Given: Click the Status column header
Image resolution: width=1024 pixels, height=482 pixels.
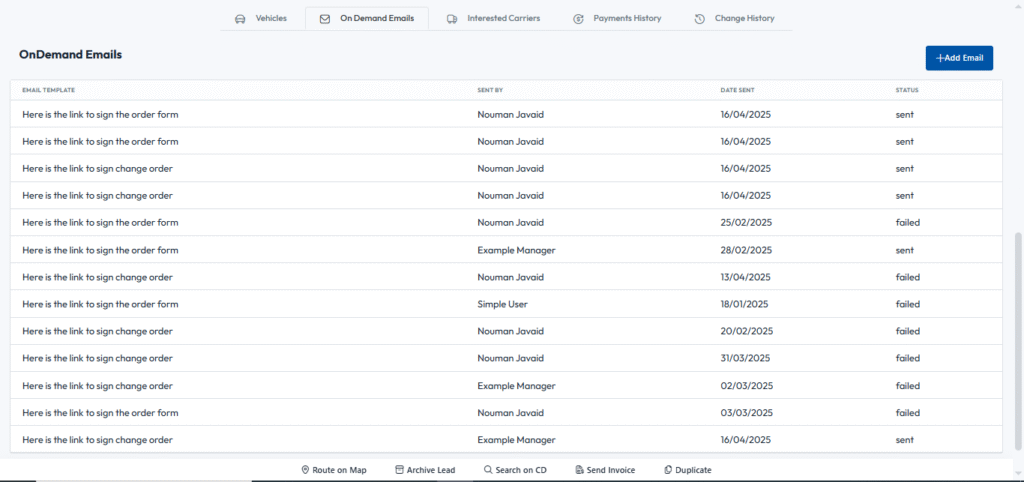Looking at the screenshot, I should pyautogui.click(x=907, y=90).
